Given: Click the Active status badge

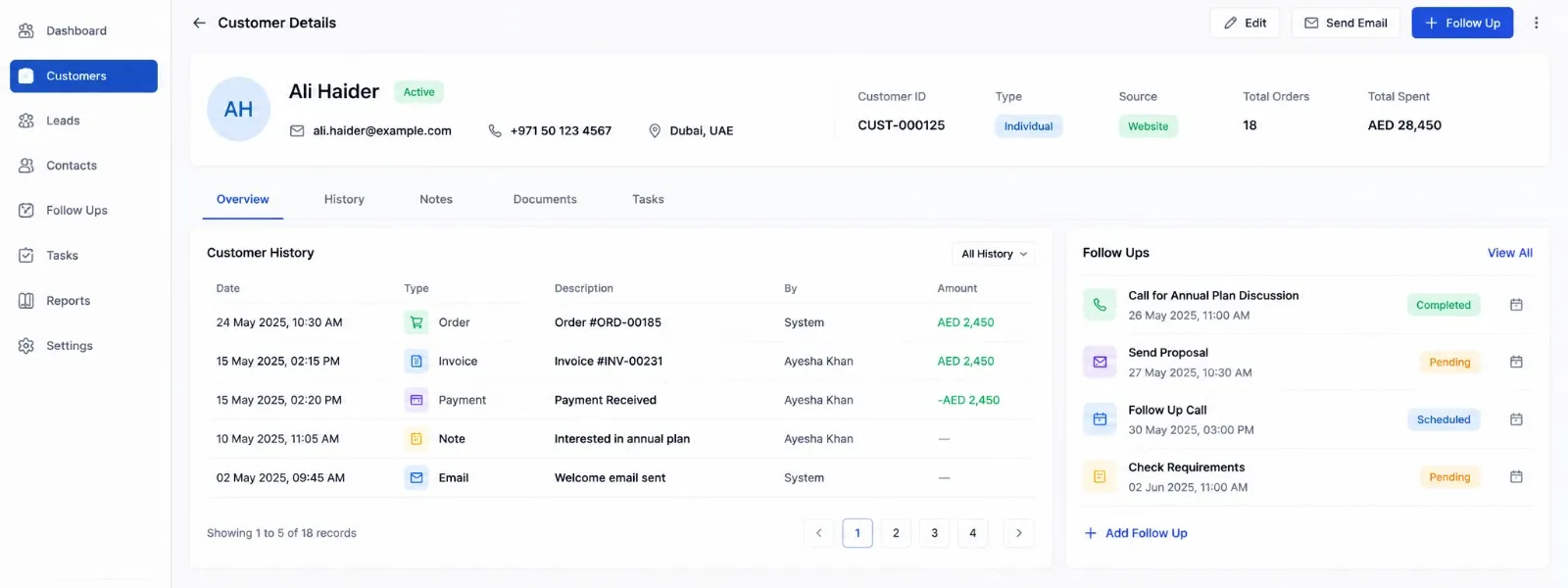Looking at the screenshot, I should coord(419,92).
